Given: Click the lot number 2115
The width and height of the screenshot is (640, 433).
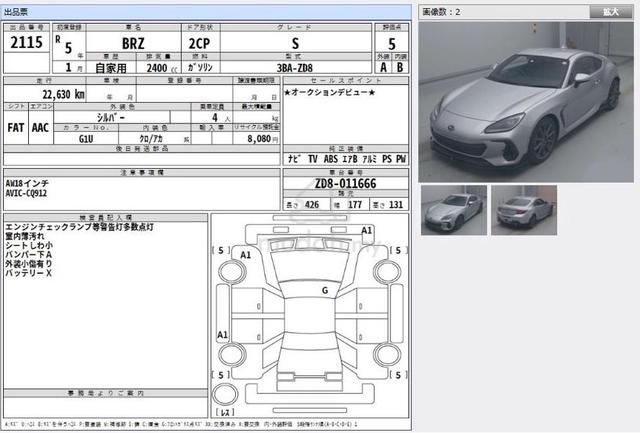Looking at the screenshot, I should click(27, 42).
